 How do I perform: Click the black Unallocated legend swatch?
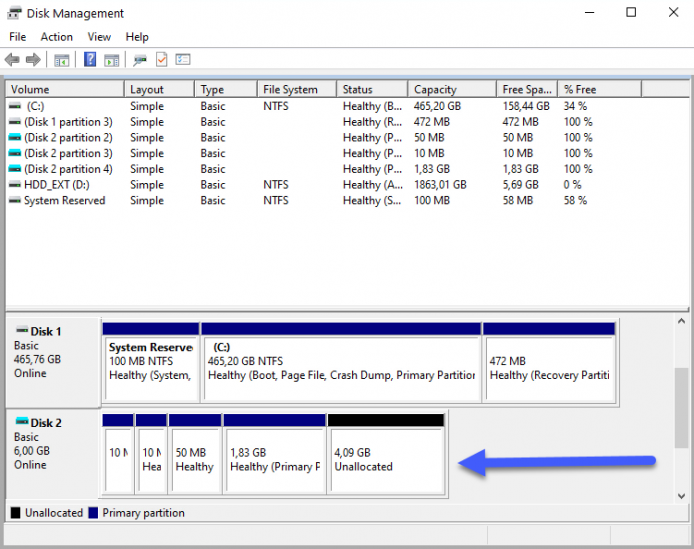coord(15,513)
